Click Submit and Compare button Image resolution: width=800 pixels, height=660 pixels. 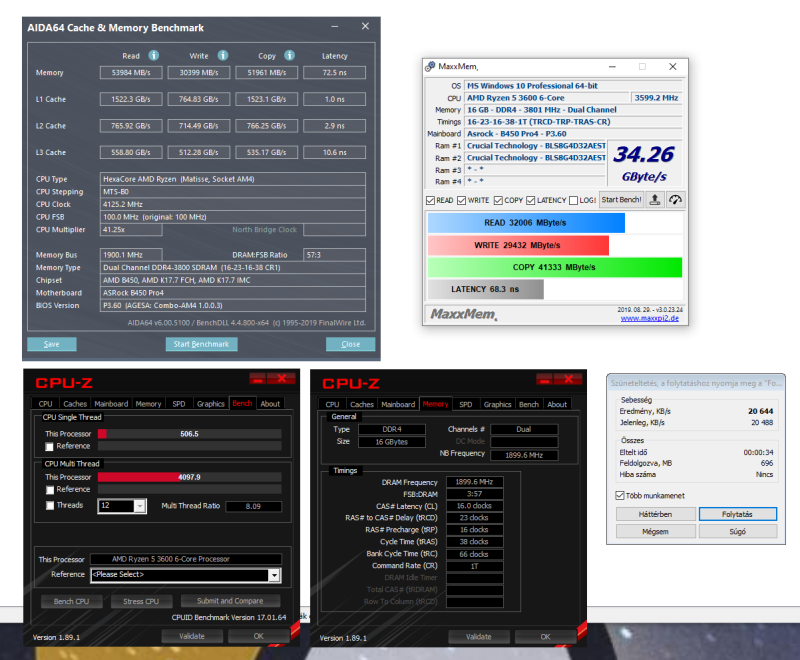(x=230, y=601)
